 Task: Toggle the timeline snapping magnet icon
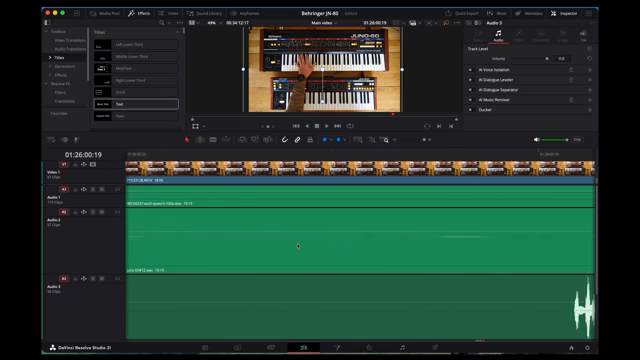[284, 140]
